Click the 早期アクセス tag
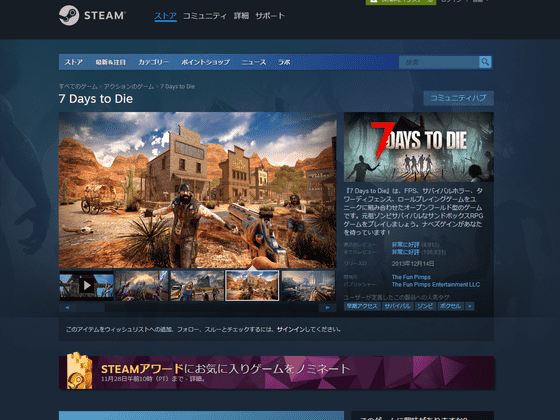Viewport: 560px width, 420px height. pos(362,306)
